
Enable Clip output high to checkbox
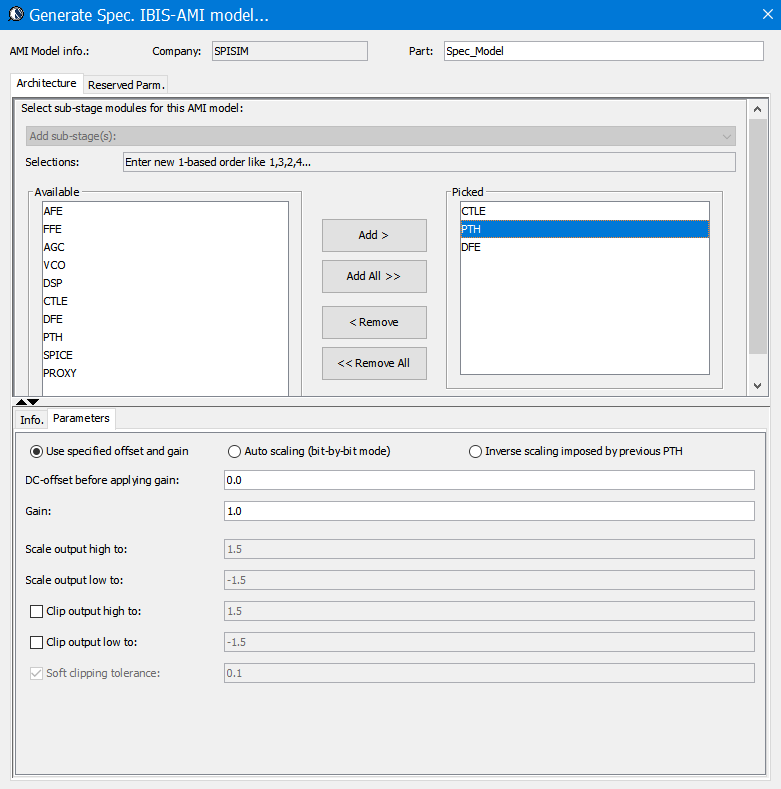37,611
